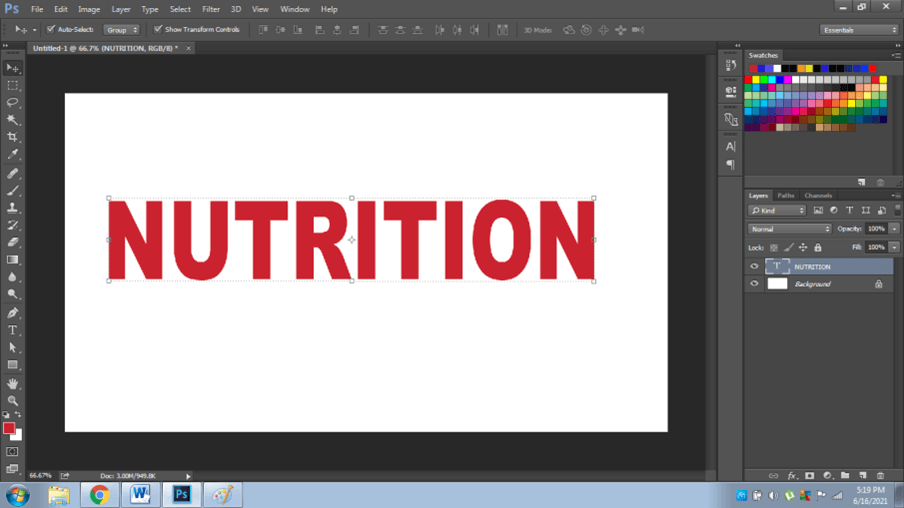Select the Horizontal Type tool
The height and width of the screenshot is (508, 904).
point(13,330)
